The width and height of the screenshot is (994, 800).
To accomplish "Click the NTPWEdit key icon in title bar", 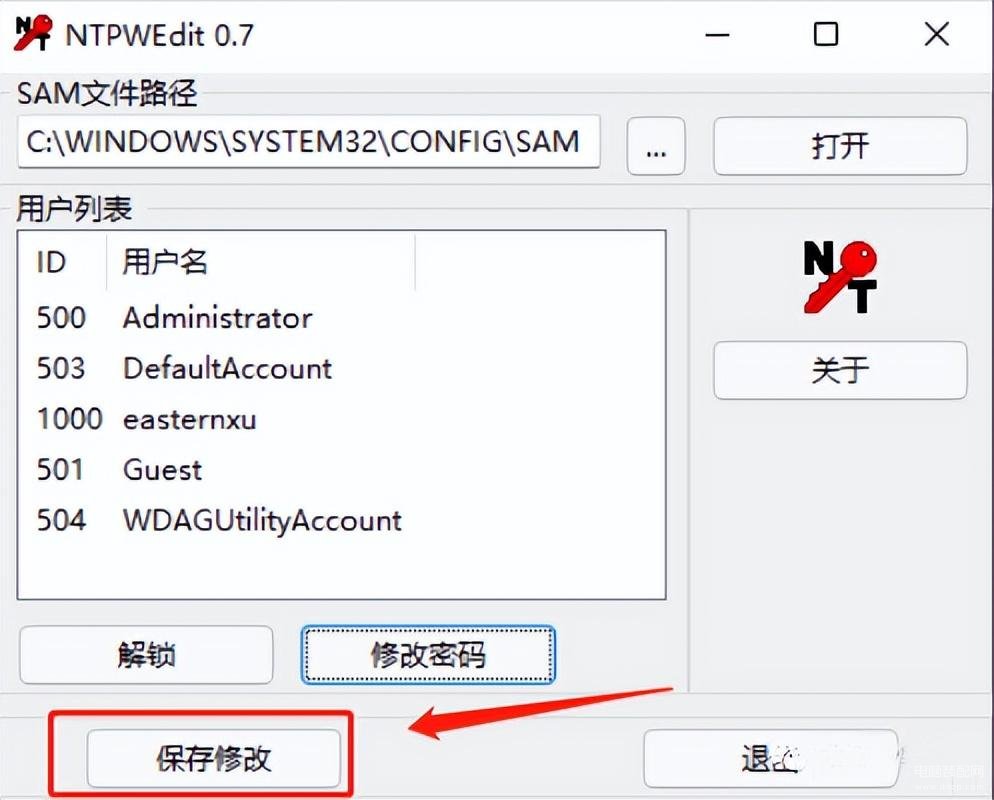I will coord(33,33).
